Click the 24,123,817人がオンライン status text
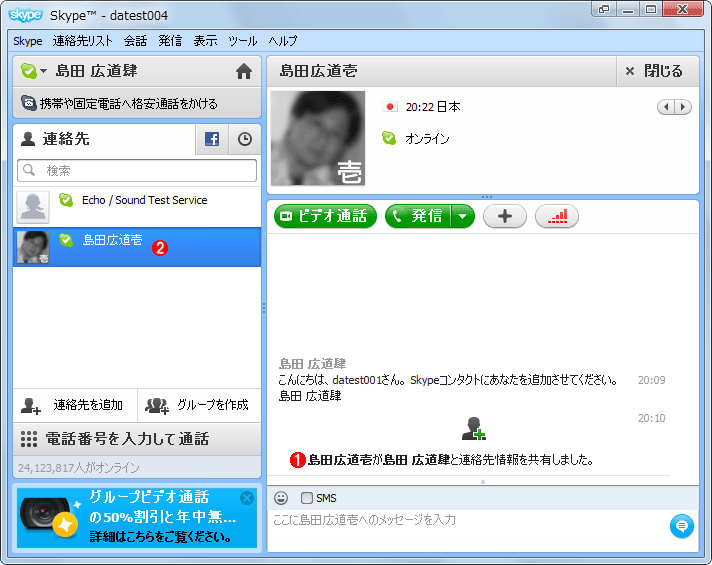The image size is (712, 565). (x=79, y=468)
